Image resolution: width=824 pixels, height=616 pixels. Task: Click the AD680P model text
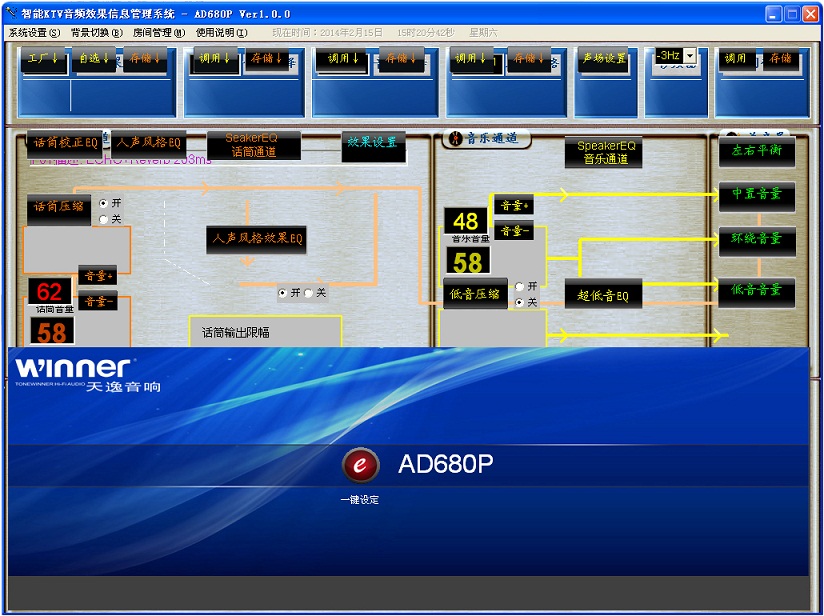coord(446,464)
